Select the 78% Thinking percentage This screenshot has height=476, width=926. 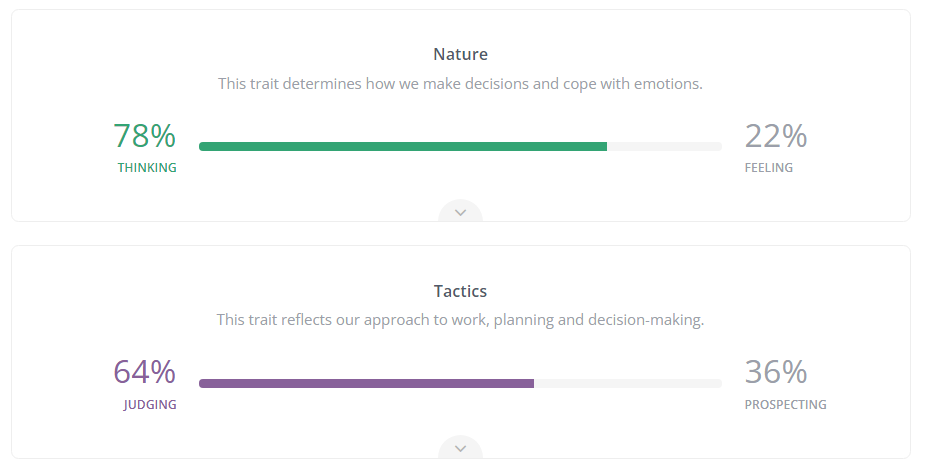pos(144,135)
